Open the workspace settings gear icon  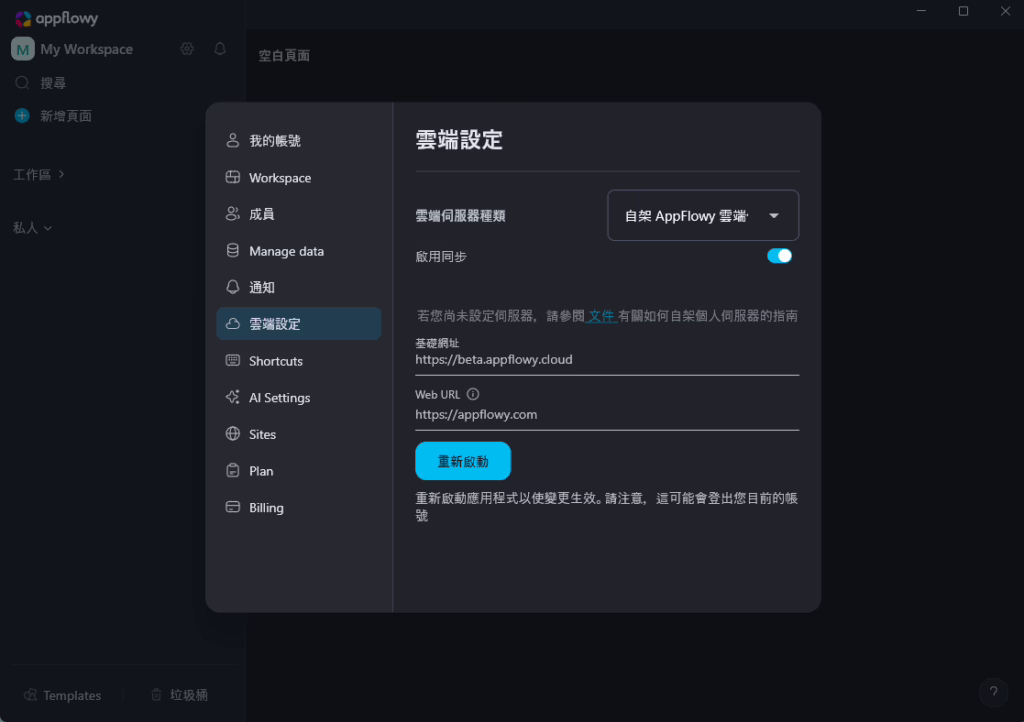pyautogui.click(x=187, y=49)
